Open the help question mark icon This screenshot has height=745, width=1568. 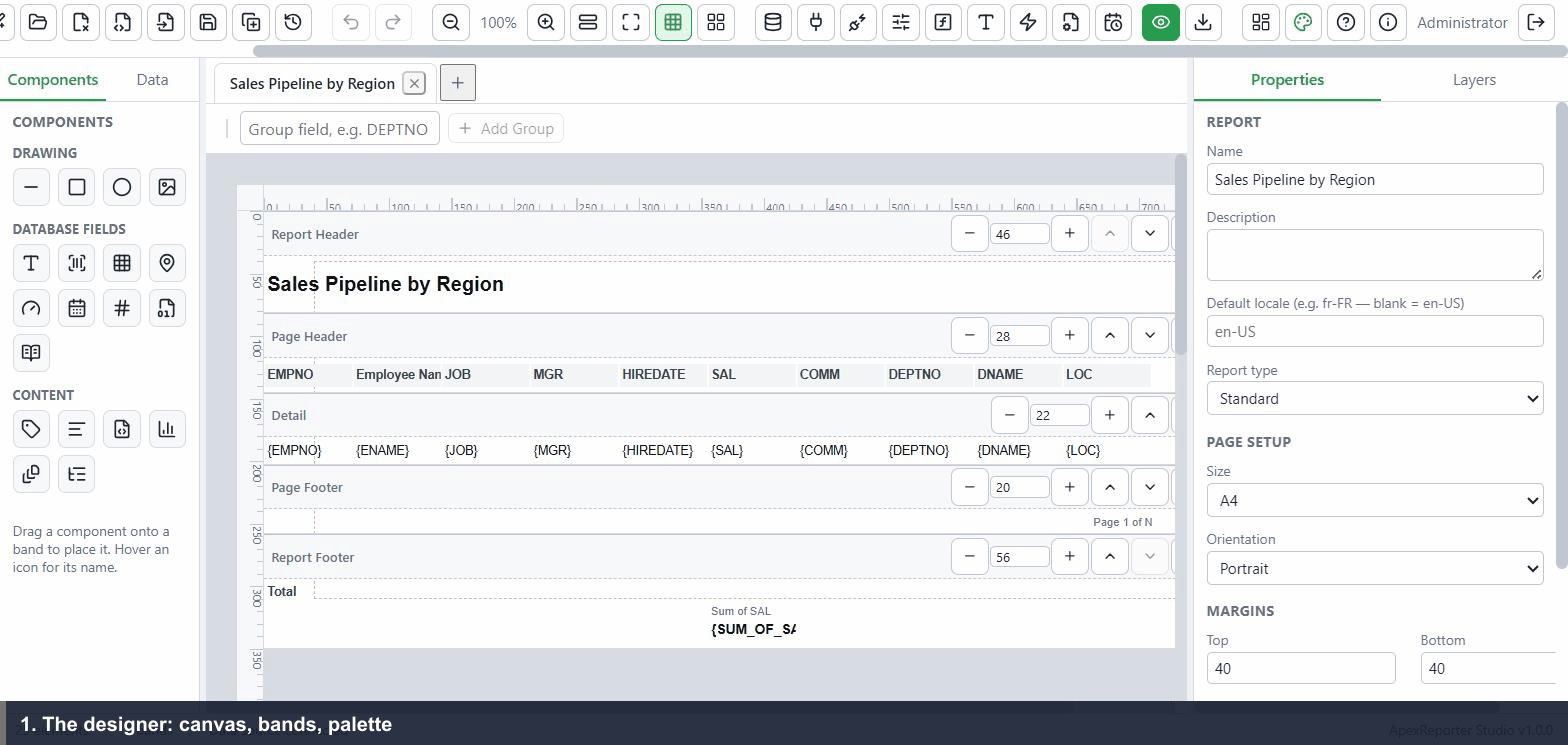(1346, 22)
